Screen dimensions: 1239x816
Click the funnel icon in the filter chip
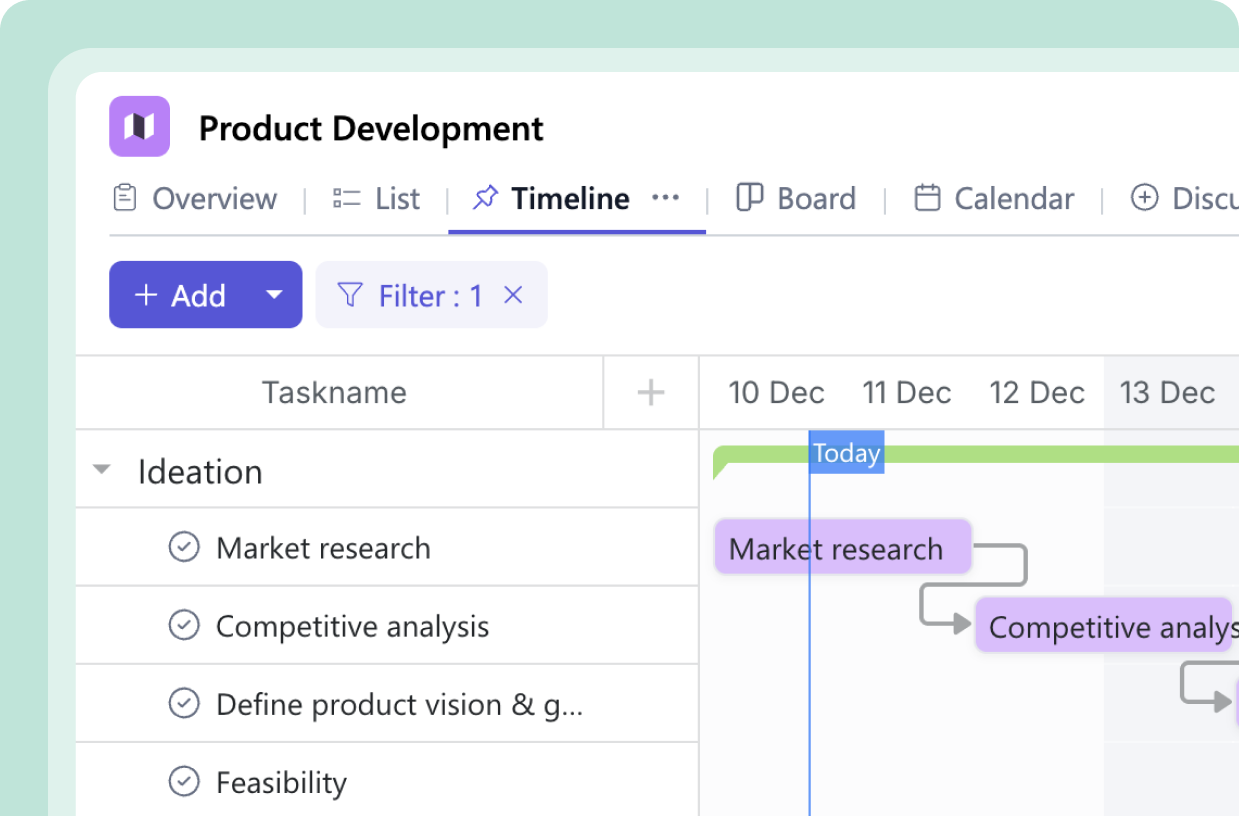pos(349,294)
